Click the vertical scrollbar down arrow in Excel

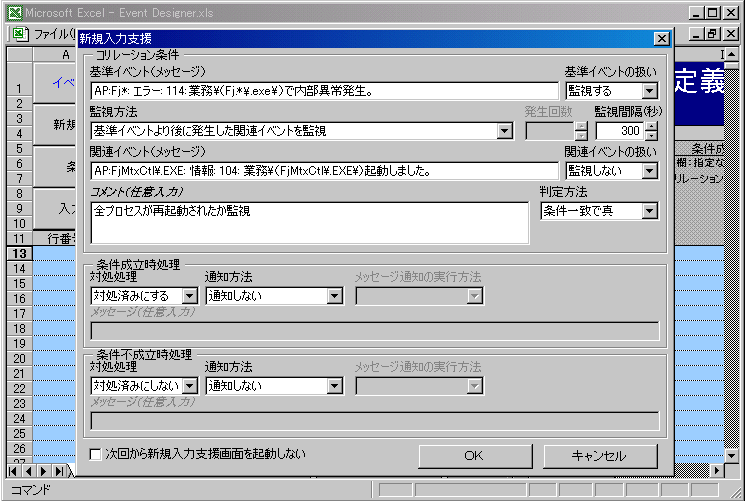pos(732,456)
